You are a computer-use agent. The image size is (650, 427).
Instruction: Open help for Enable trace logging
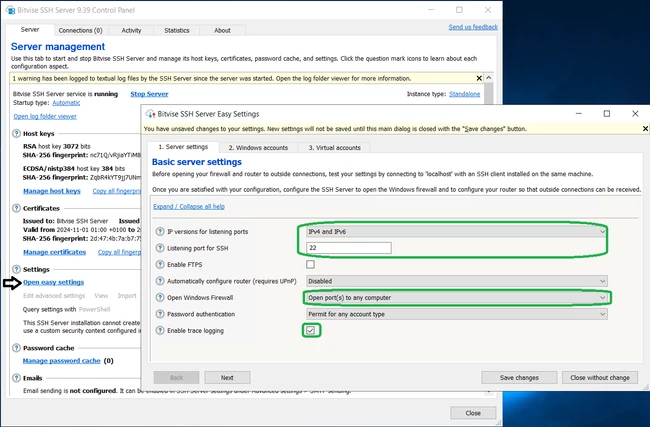click(x=160, y=330)
